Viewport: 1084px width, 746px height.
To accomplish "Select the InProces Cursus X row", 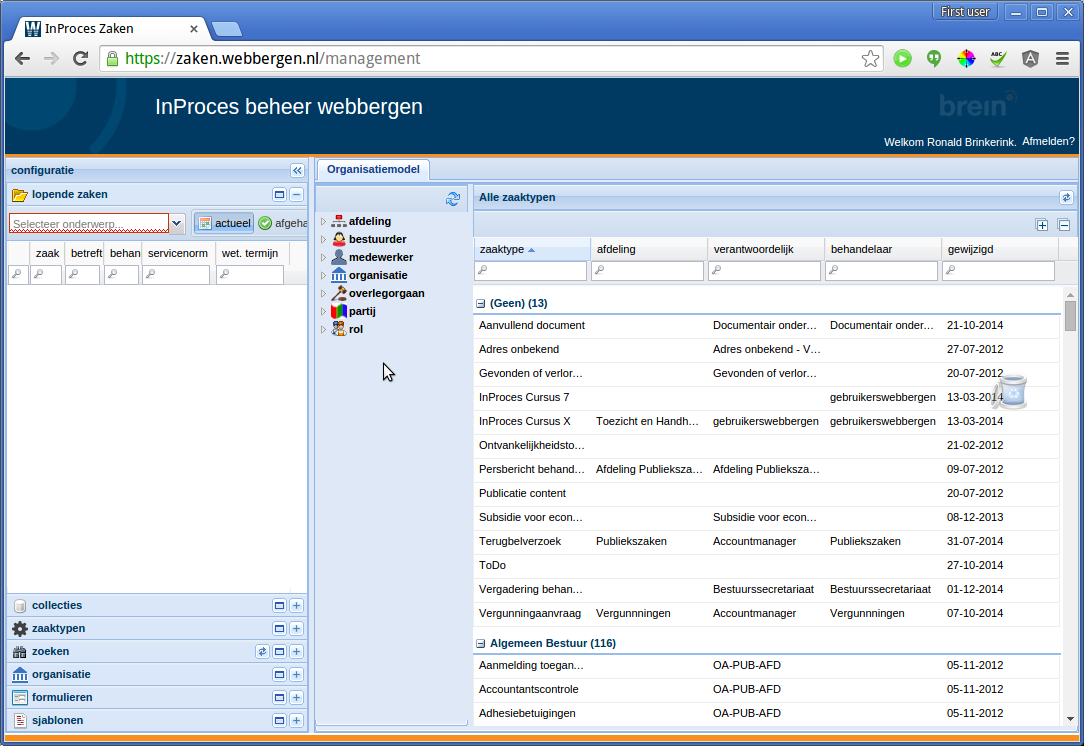I will click(x=767, y=422).
